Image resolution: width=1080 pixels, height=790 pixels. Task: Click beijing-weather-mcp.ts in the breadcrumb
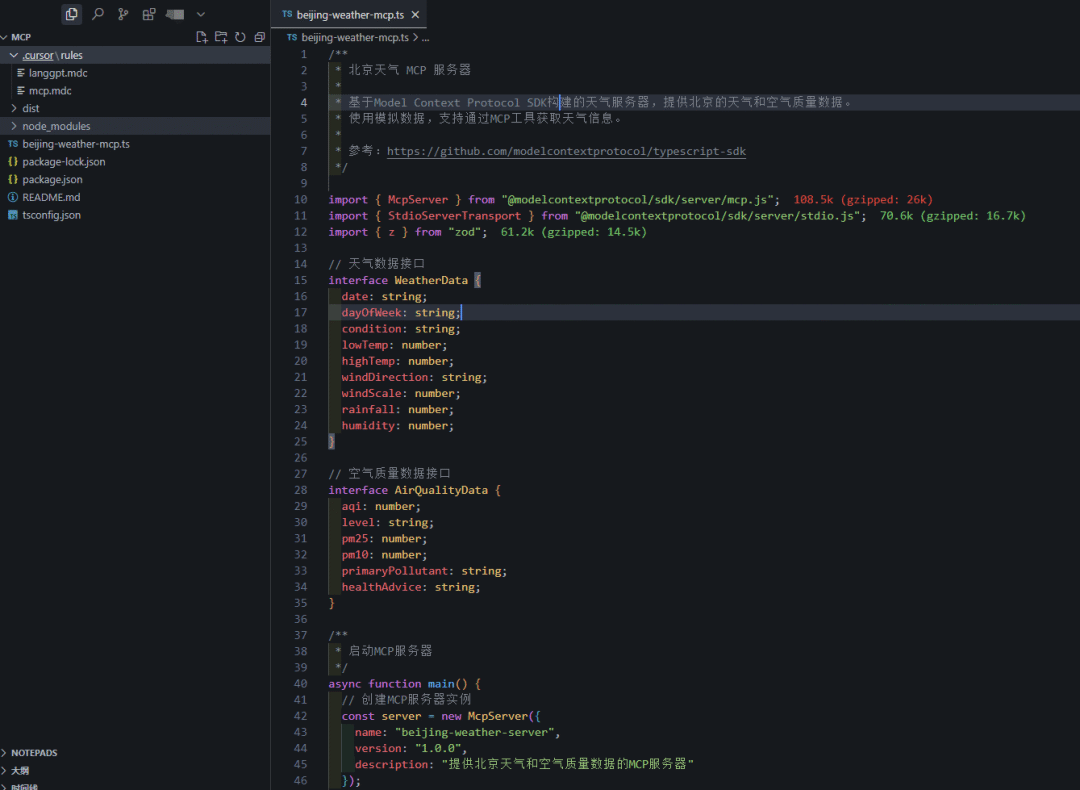click(x=355, y=38)
